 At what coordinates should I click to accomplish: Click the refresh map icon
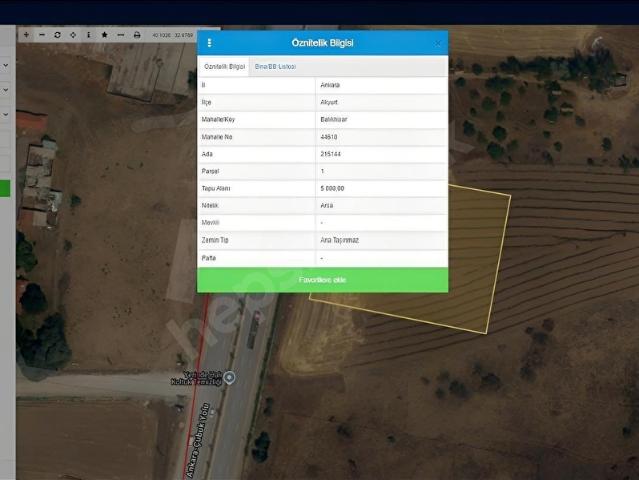(x=57, y=35)
